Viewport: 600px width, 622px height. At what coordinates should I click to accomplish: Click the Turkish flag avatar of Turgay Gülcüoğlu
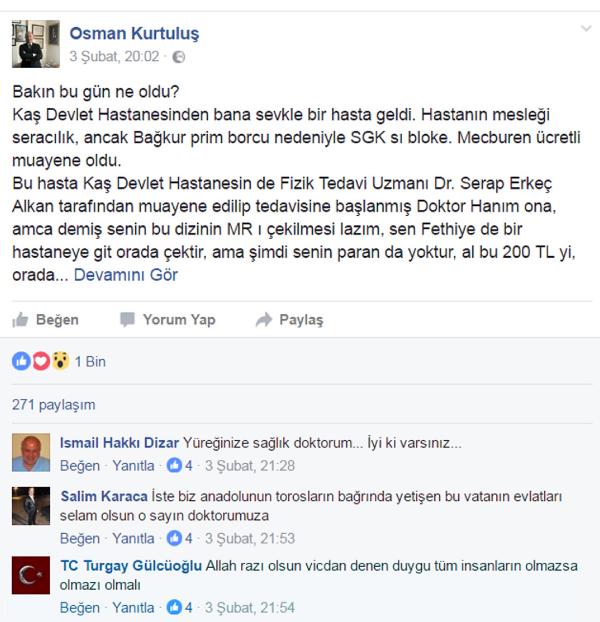pyautogui.click(x=31, y=575)
